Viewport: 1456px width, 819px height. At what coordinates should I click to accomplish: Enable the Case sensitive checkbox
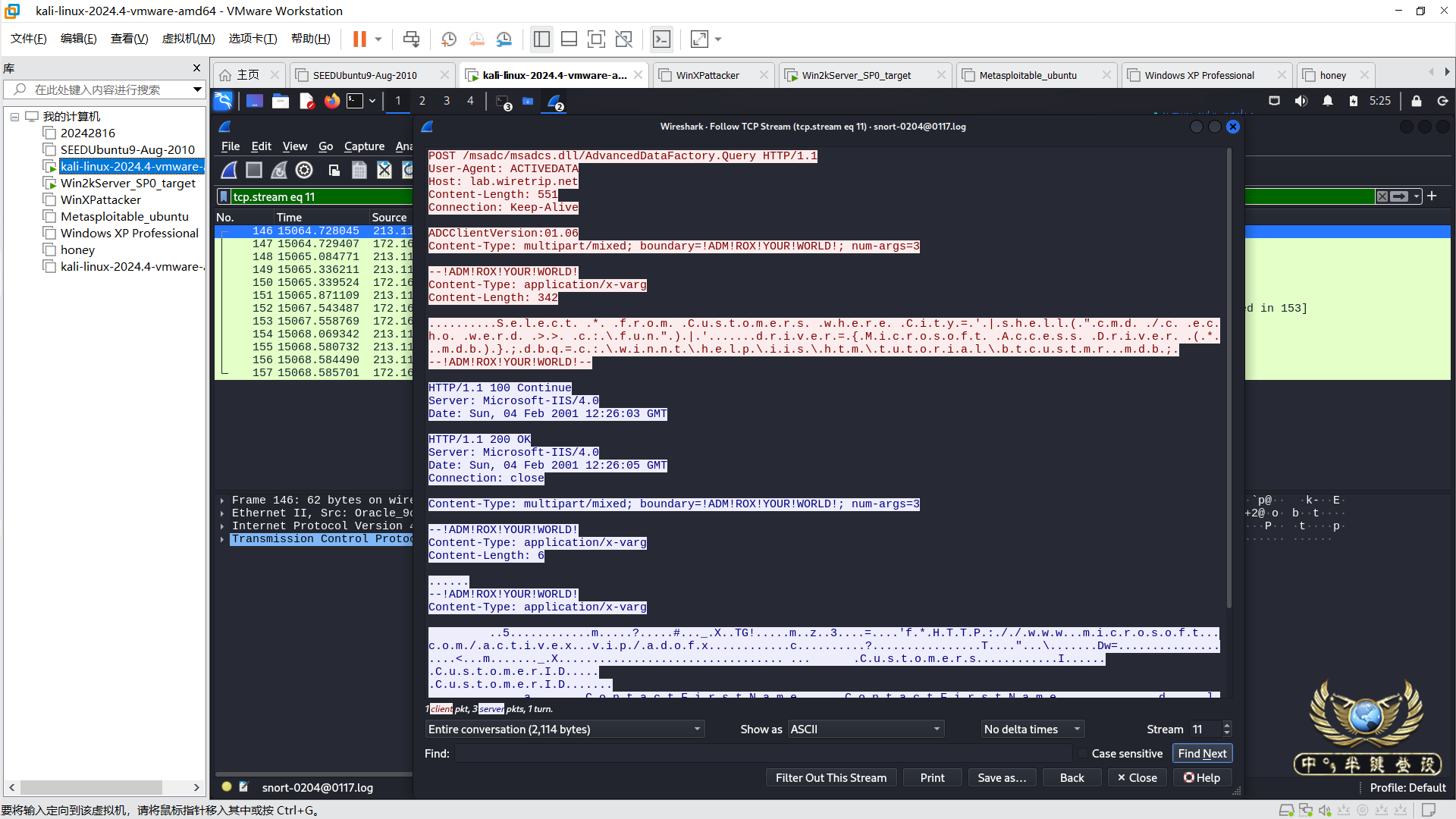click(1083, 754)
